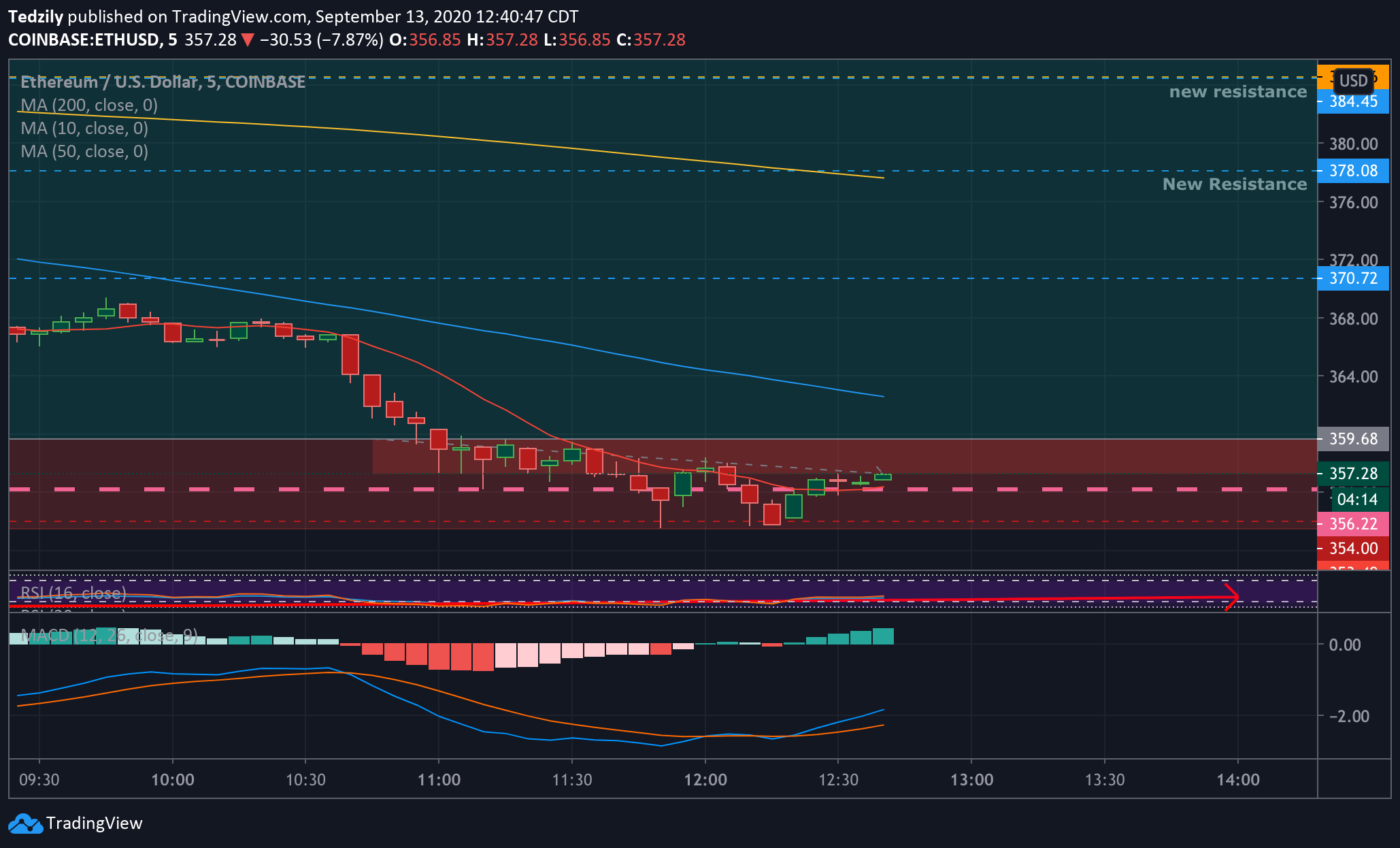The height and width of the screenshot is (848, 1400).
Task: Click the 357.28 current price label
Action: pyautogui.click(x=1353, y=474)
